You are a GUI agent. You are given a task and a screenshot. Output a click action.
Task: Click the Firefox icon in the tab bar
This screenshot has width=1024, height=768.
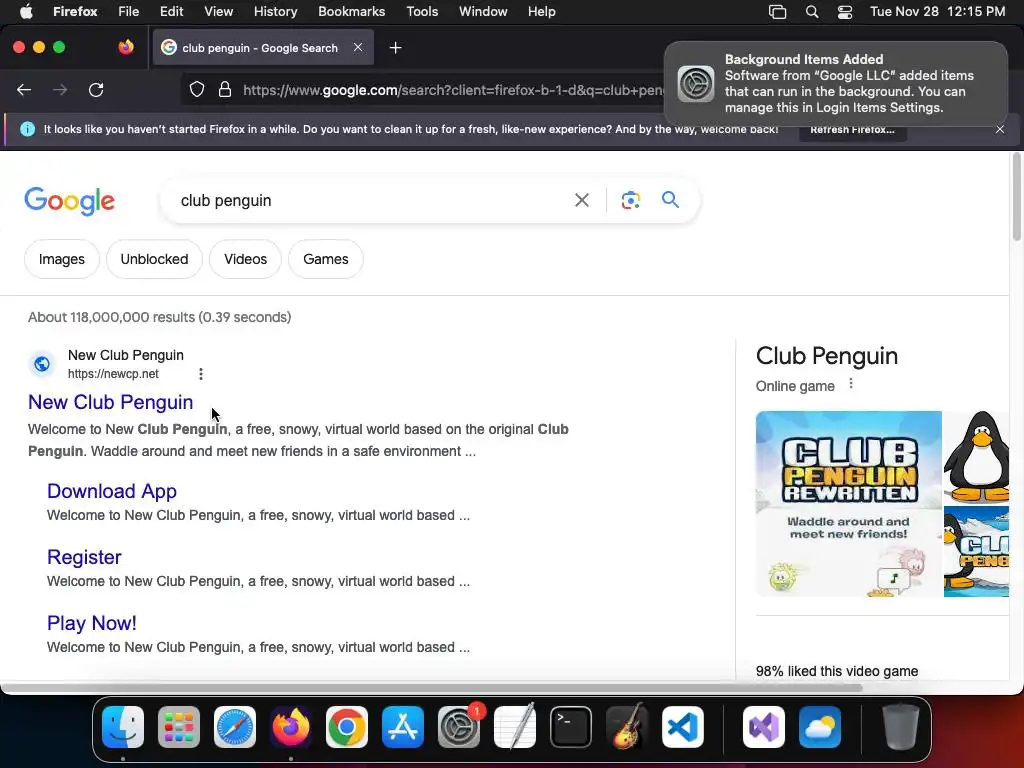pos(126,47)
